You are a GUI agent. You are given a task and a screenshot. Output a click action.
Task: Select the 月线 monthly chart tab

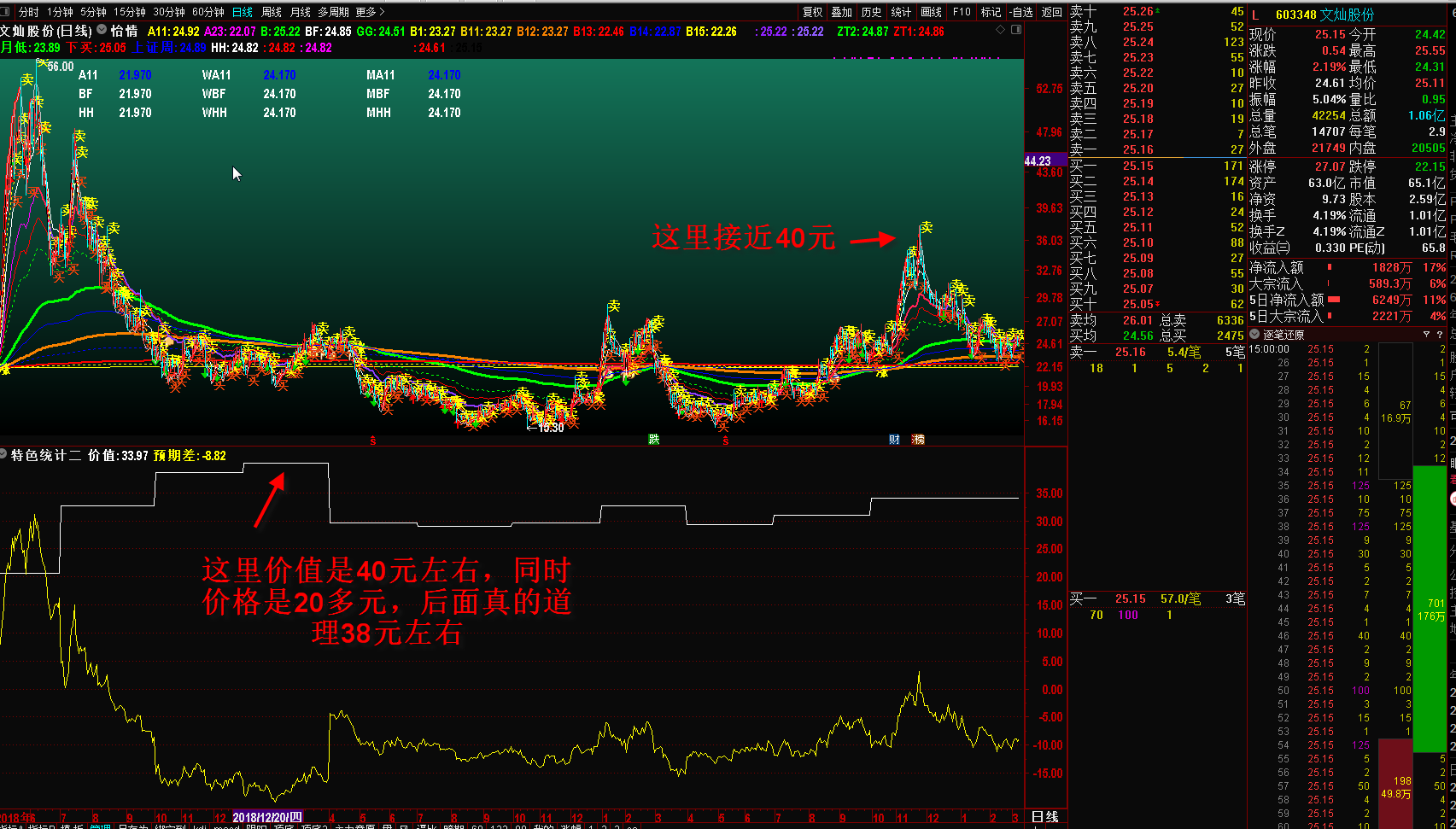[x=301, y=12]
